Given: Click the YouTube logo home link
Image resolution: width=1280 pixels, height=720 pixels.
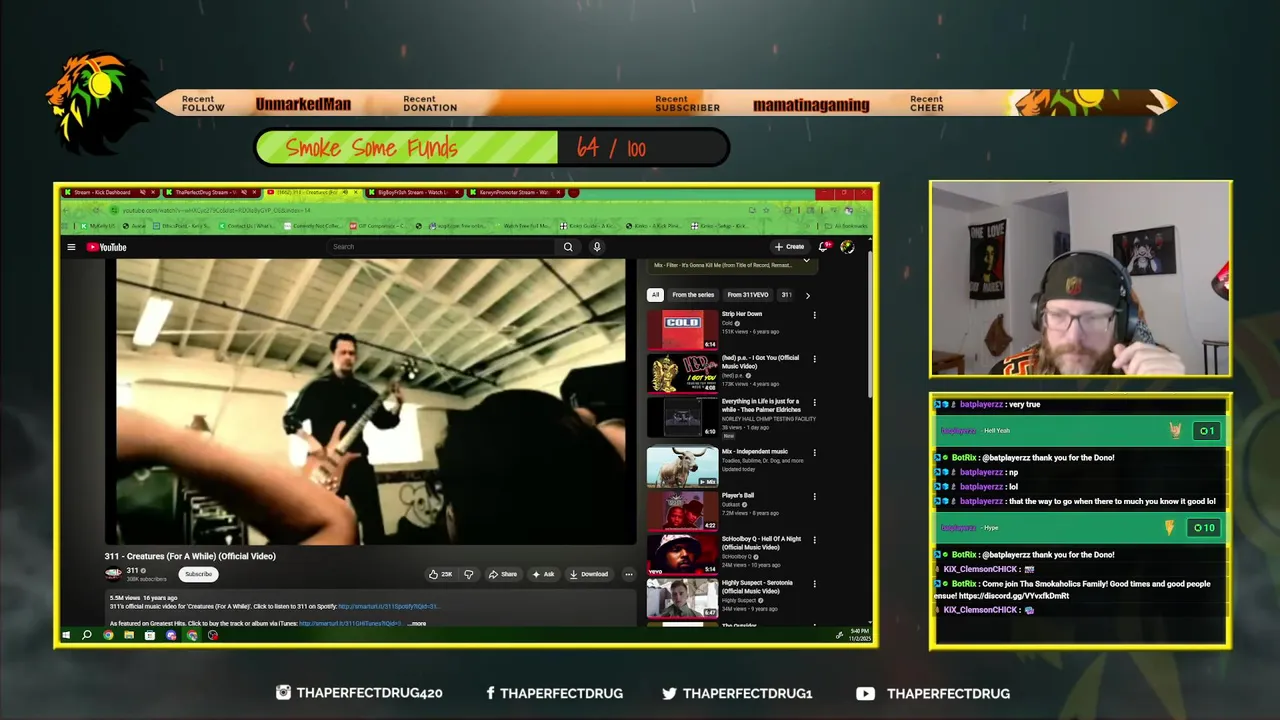Looking at the screenshot, I should click(x=107, y=247).
